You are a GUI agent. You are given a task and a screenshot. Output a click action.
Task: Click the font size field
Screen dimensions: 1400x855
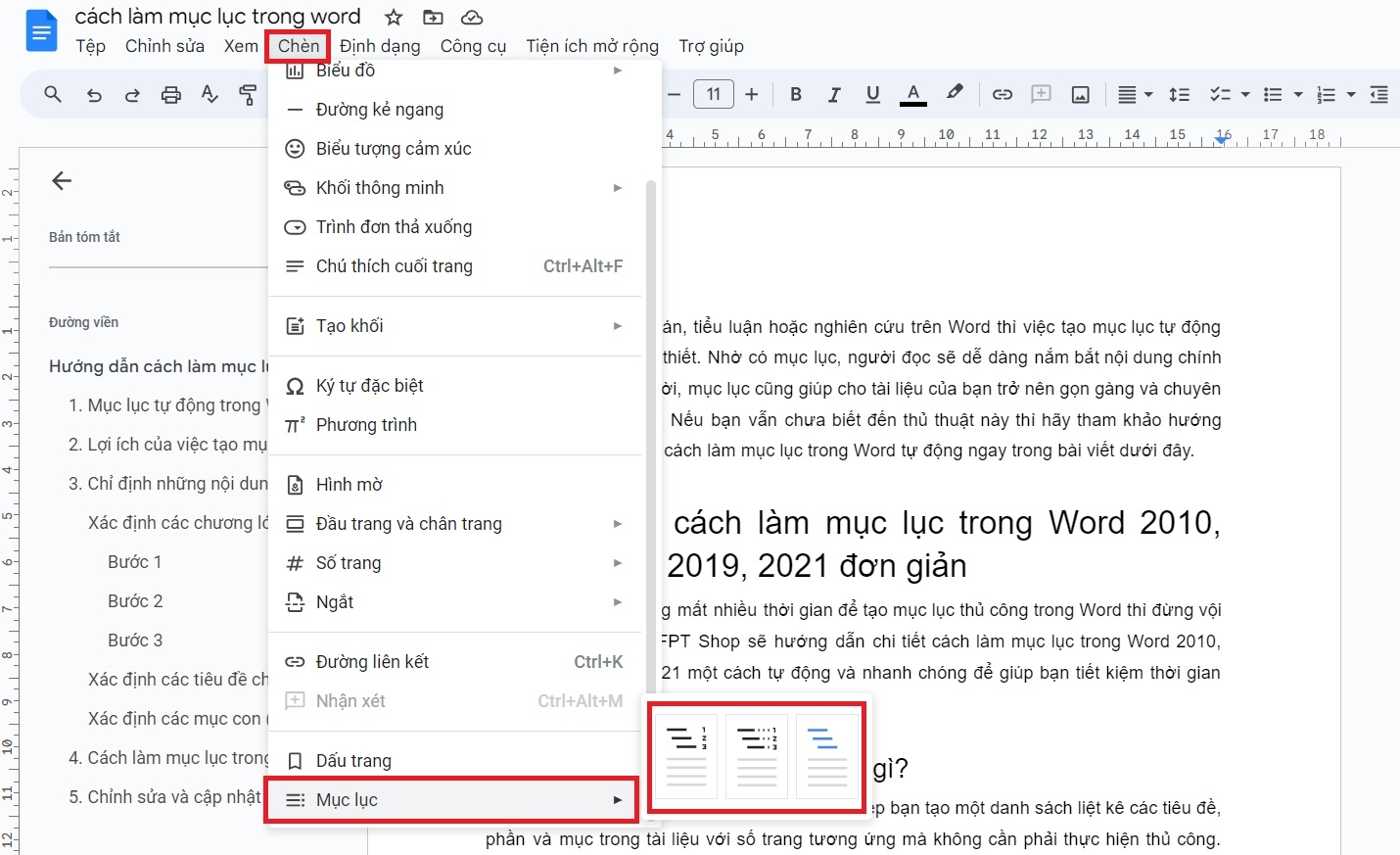pyautogui.click(x=714, y=94)
